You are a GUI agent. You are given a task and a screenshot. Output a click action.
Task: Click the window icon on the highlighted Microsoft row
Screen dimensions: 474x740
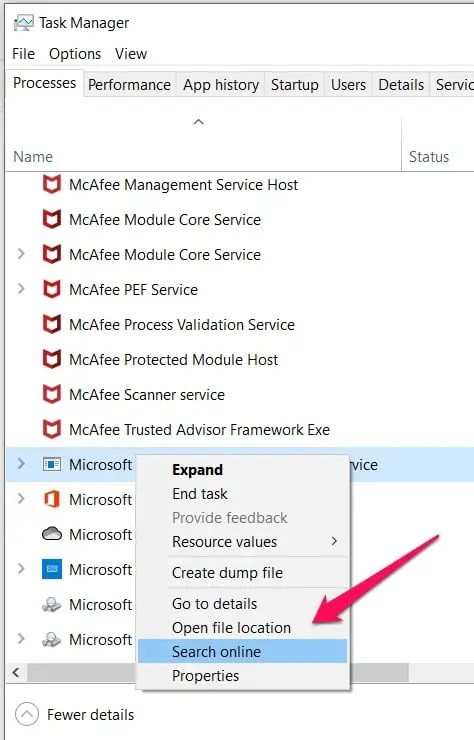[x=51, y=464]
